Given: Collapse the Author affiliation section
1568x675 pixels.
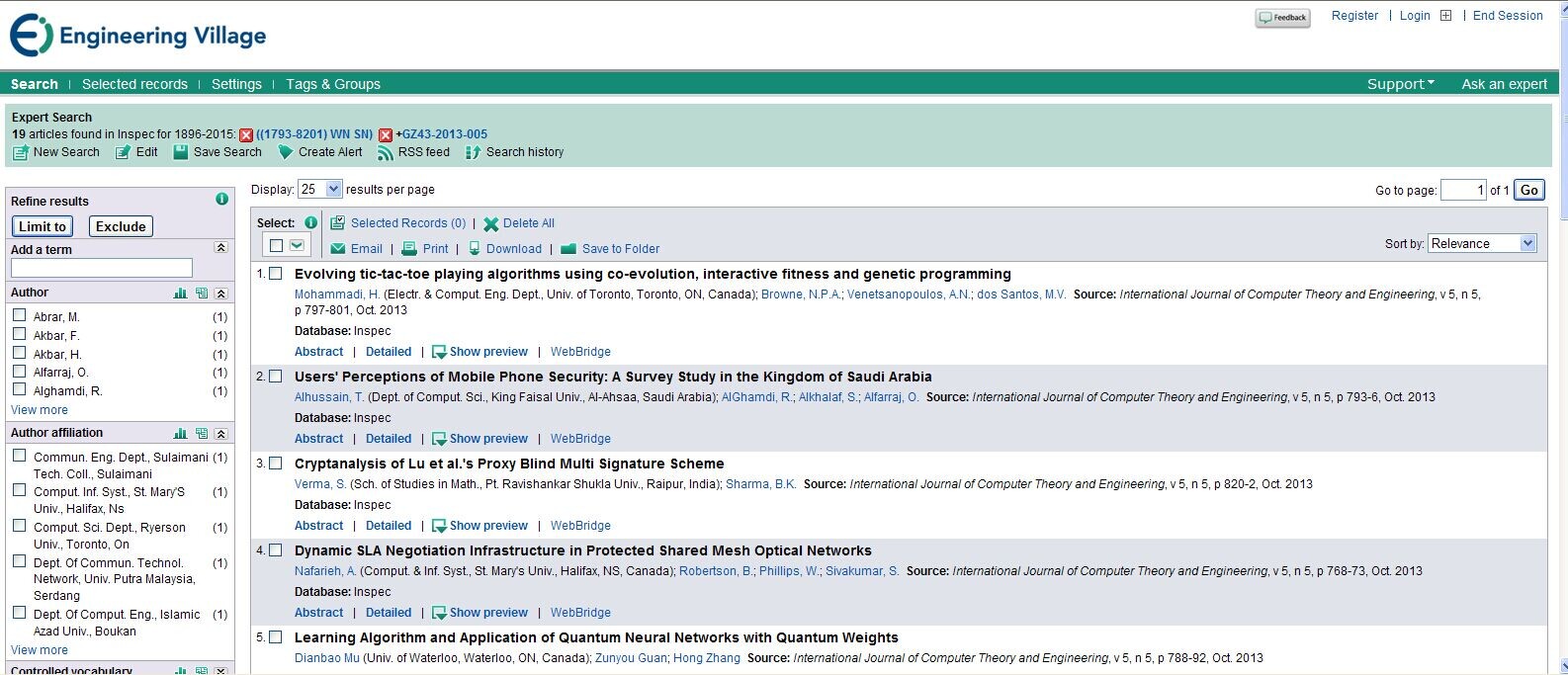Looking at the screenshot, I should [220, 434].
